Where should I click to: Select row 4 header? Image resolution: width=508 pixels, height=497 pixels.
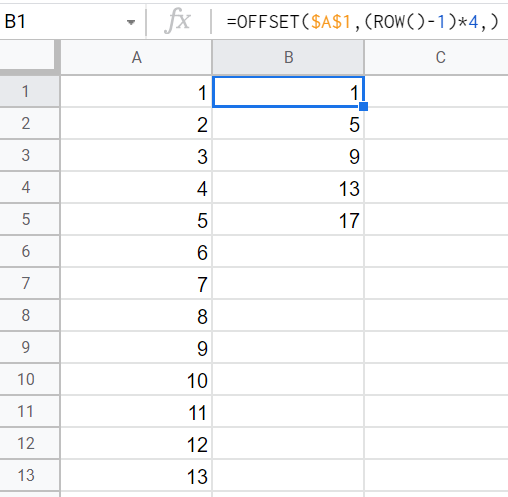coord(30,187)
